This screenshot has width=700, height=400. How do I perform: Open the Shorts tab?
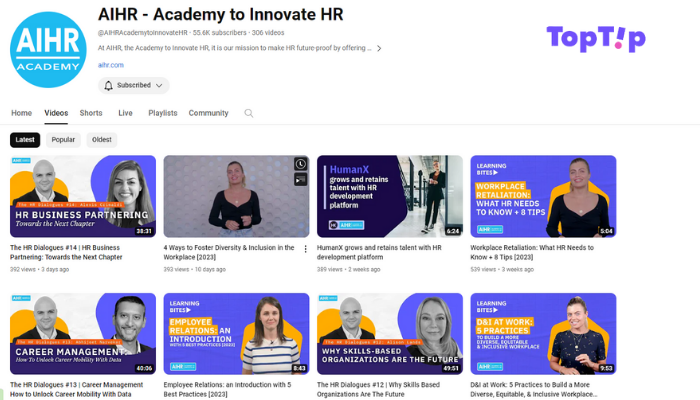(x=91, y=113)
